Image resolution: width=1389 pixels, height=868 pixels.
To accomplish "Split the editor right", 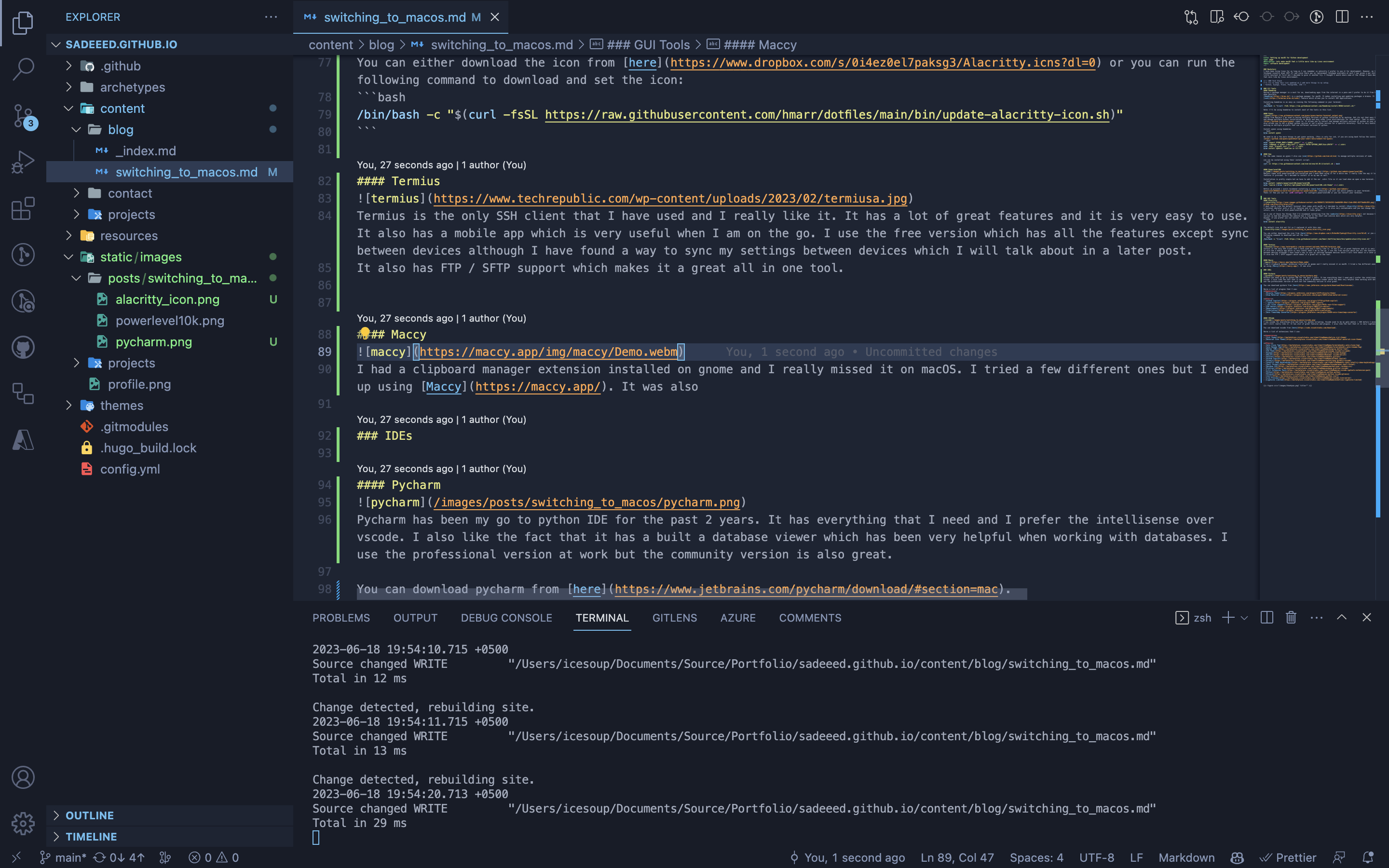I will (1342, 17).
